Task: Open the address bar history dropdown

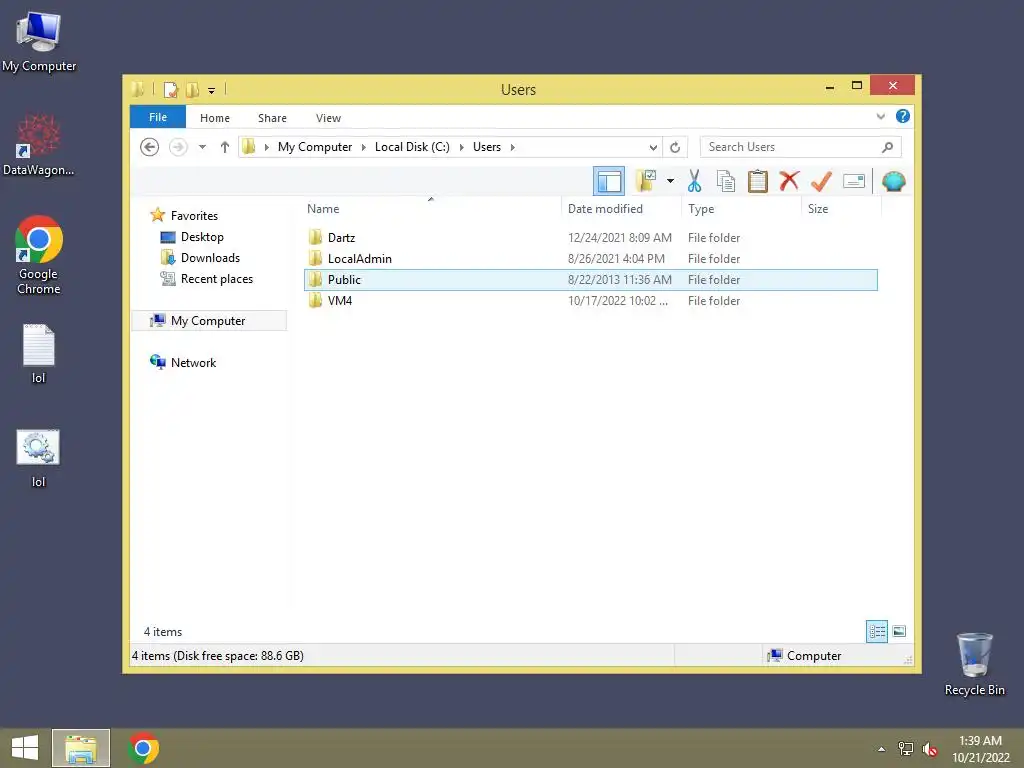Action: tap(652, 148)
